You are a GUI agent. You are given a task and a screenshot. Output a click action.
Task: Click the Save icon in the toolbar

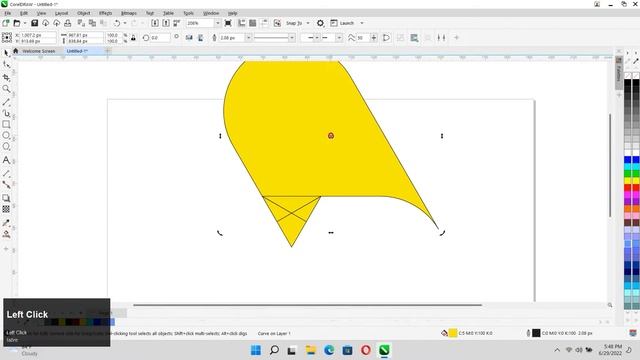[35, 23]
